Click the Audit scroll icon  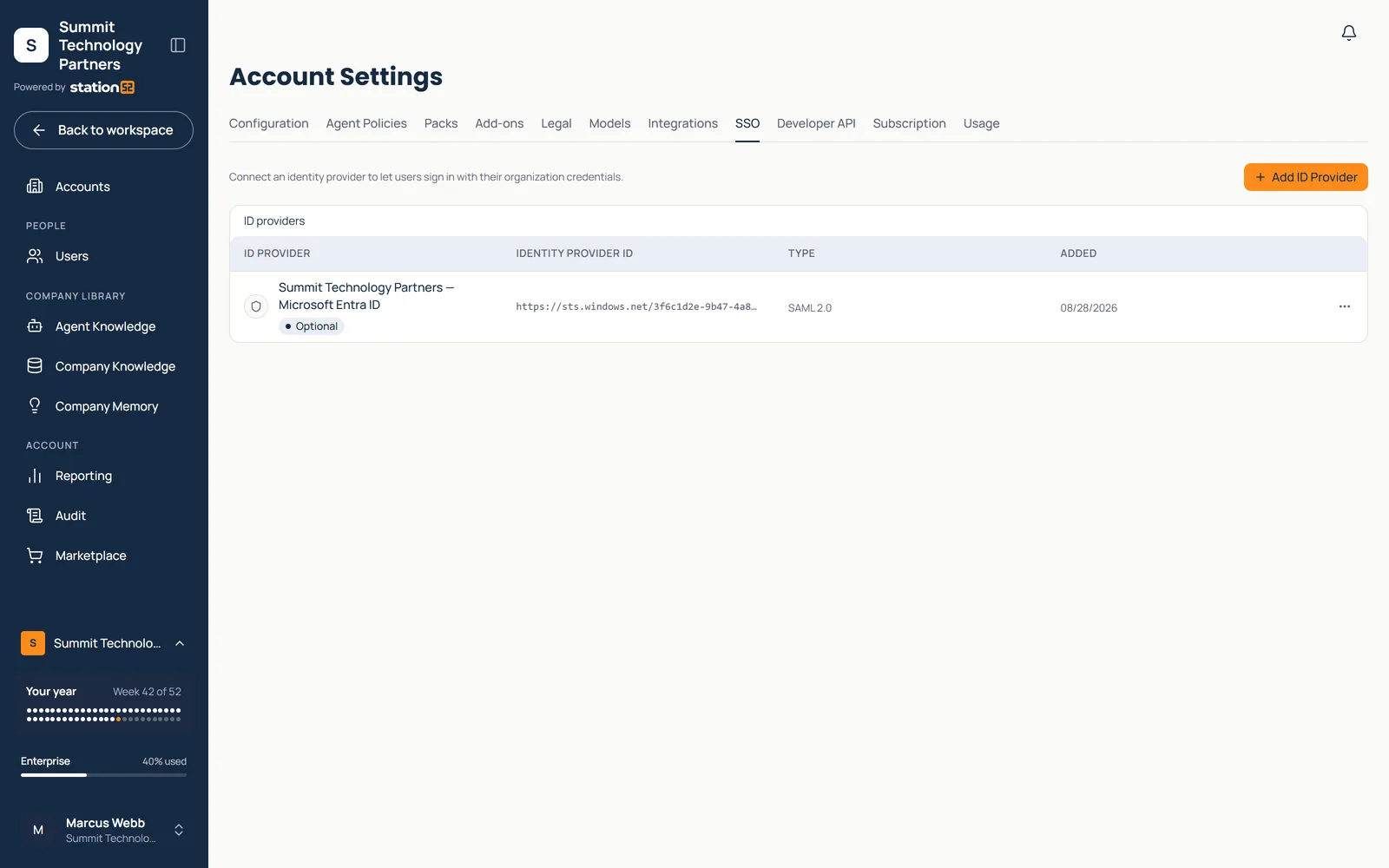coord(35,516)
